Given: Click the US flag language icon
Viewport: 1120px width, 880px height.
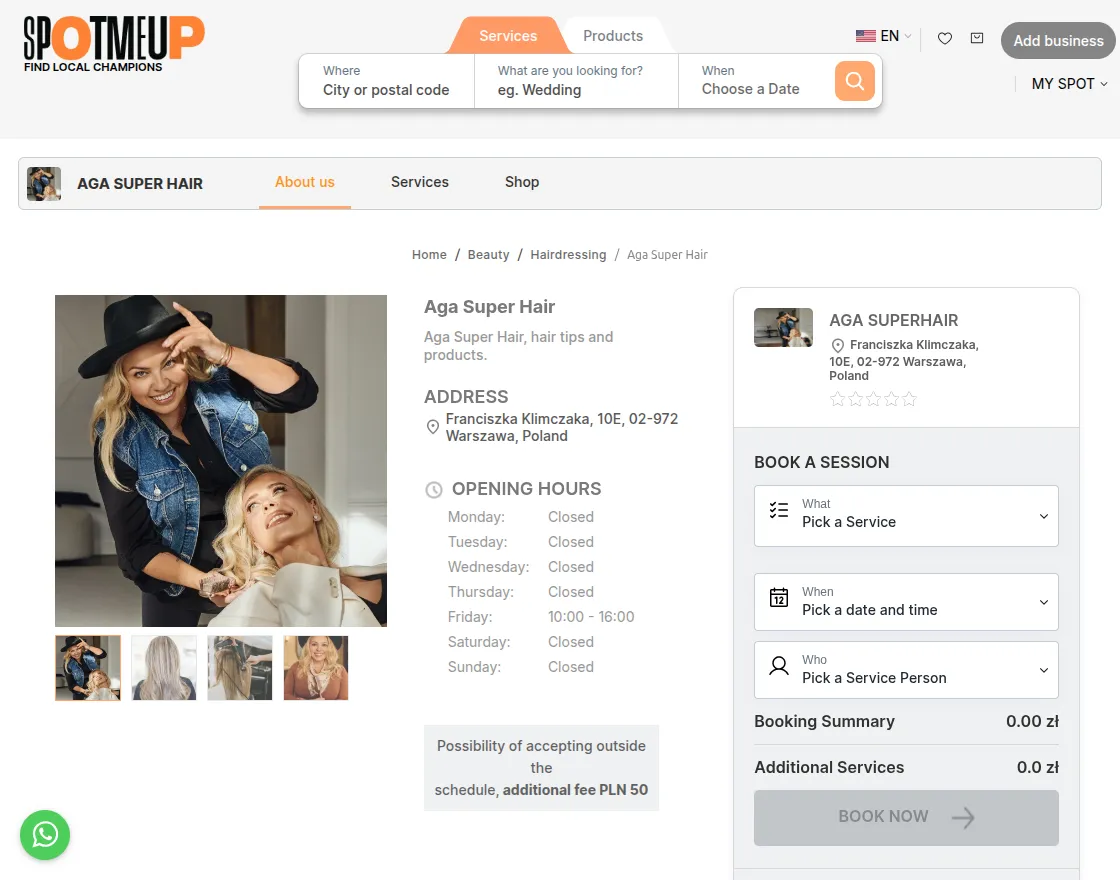Looking at the screenshot, I should (866, 34).
